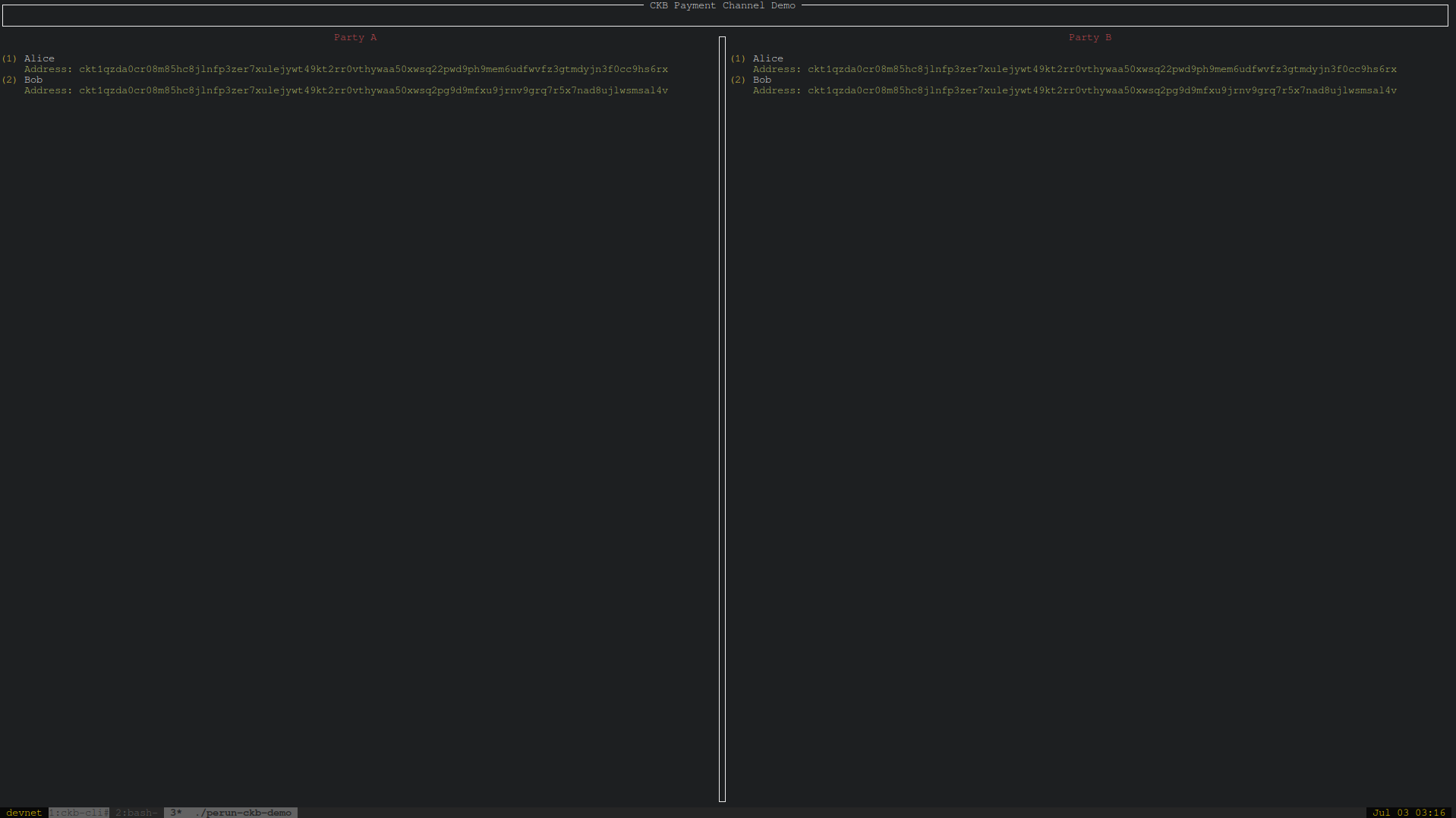
Task: Click Alice's address in Party A pane
Action: [x=373, y=69]
